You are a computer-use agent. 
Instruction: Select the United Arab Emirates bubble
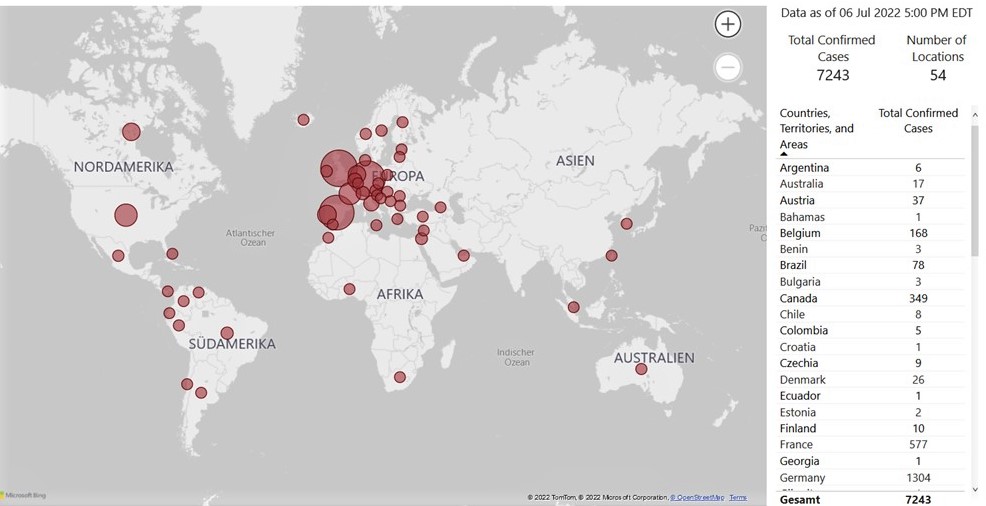point(463,255)
